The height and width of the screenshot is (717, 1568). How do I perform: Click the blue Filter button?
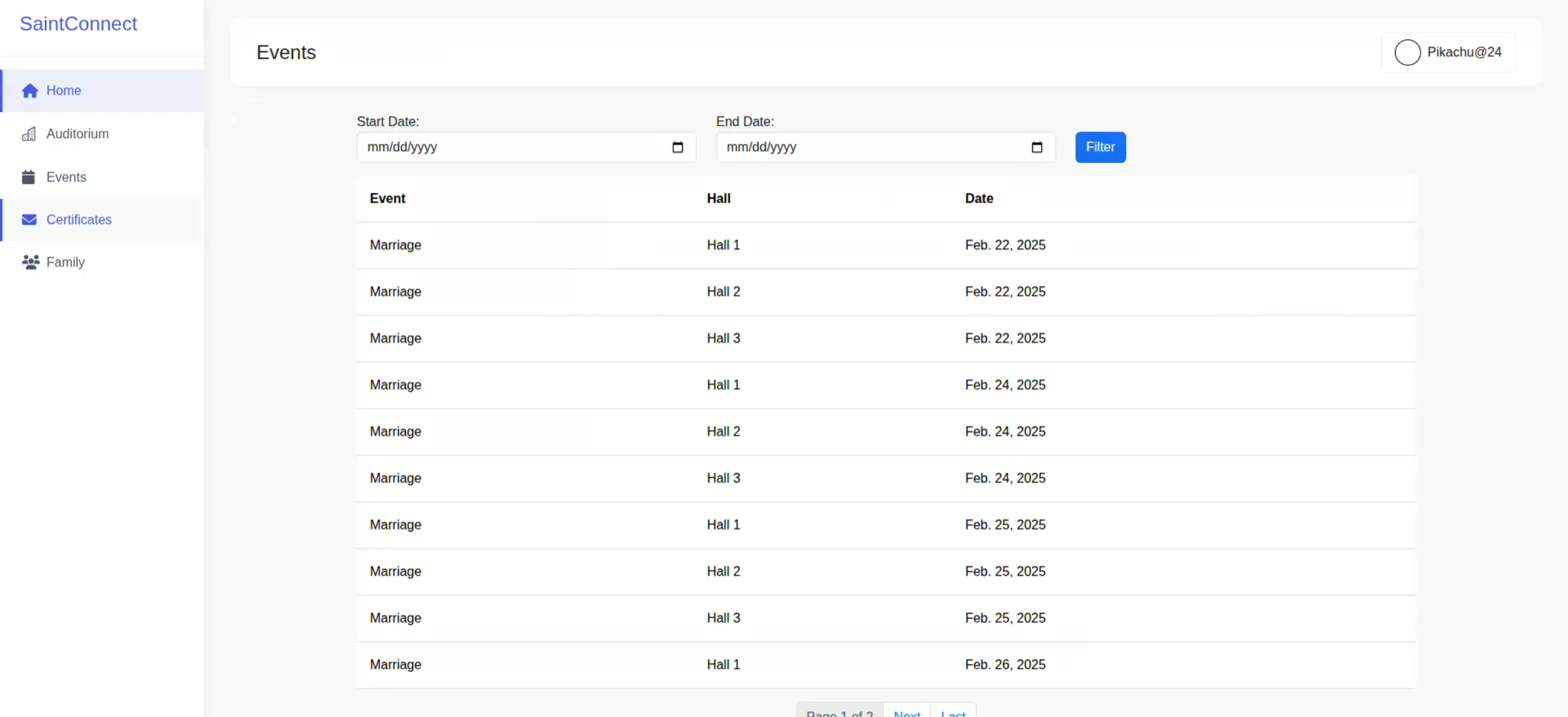click(1100, 148)
